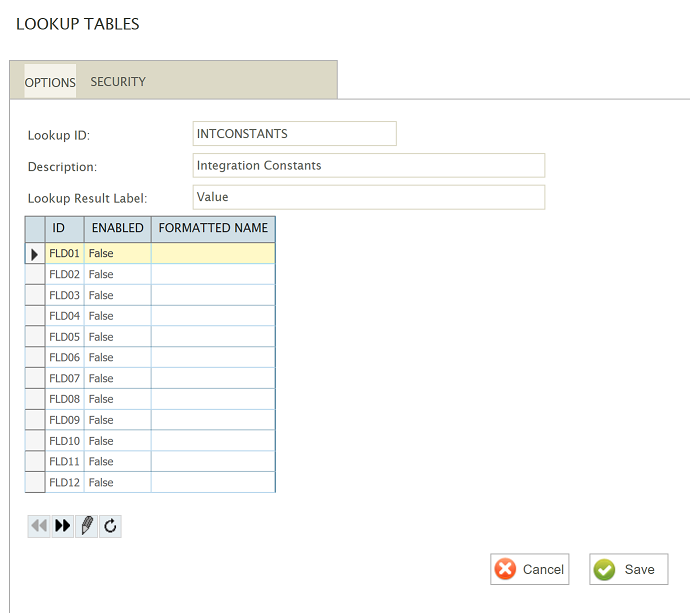This screenshot has width=690, height=613.
Task: Save the lookup table
Action: [628, 569]
